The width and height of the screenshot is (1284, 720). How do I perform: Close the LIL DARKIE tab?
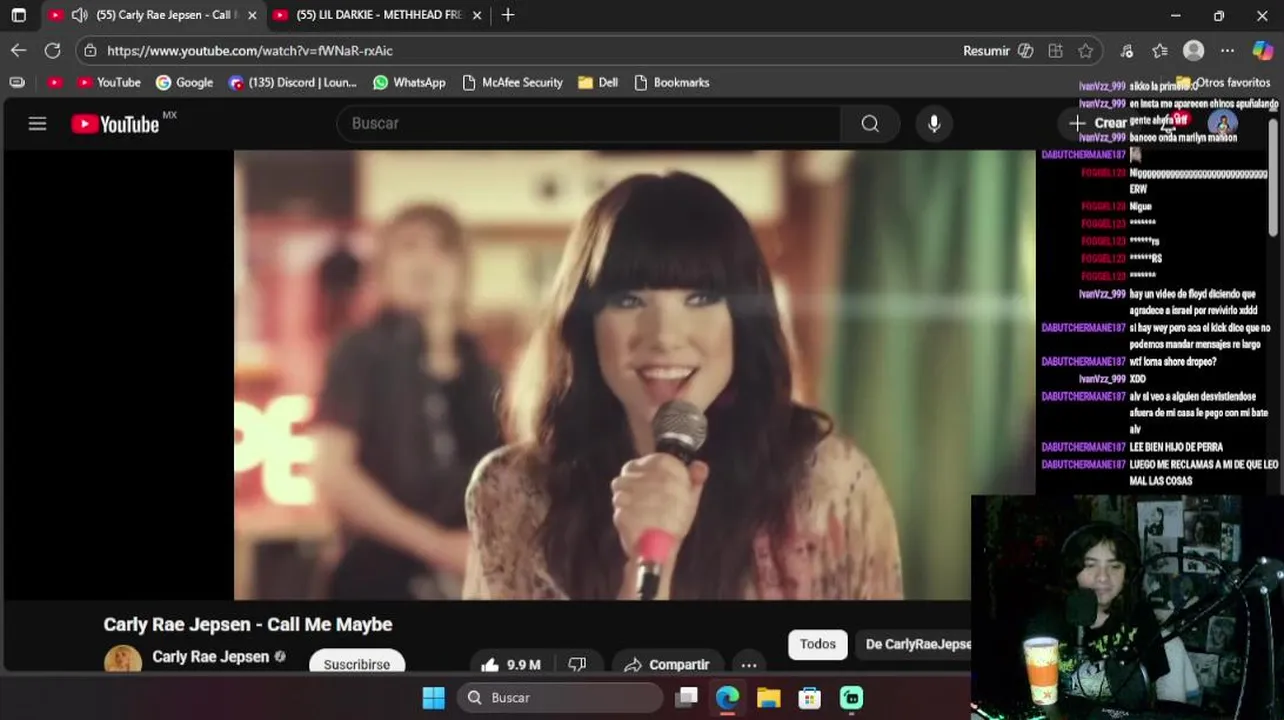(477, 15)
